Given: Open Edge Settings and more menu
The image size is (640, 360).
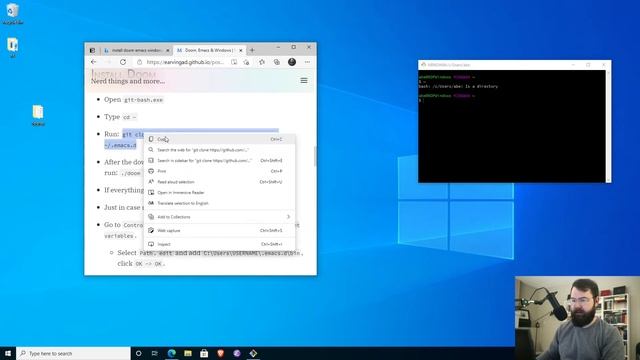Looking at the screenshot, I should [x=307, y=62].
